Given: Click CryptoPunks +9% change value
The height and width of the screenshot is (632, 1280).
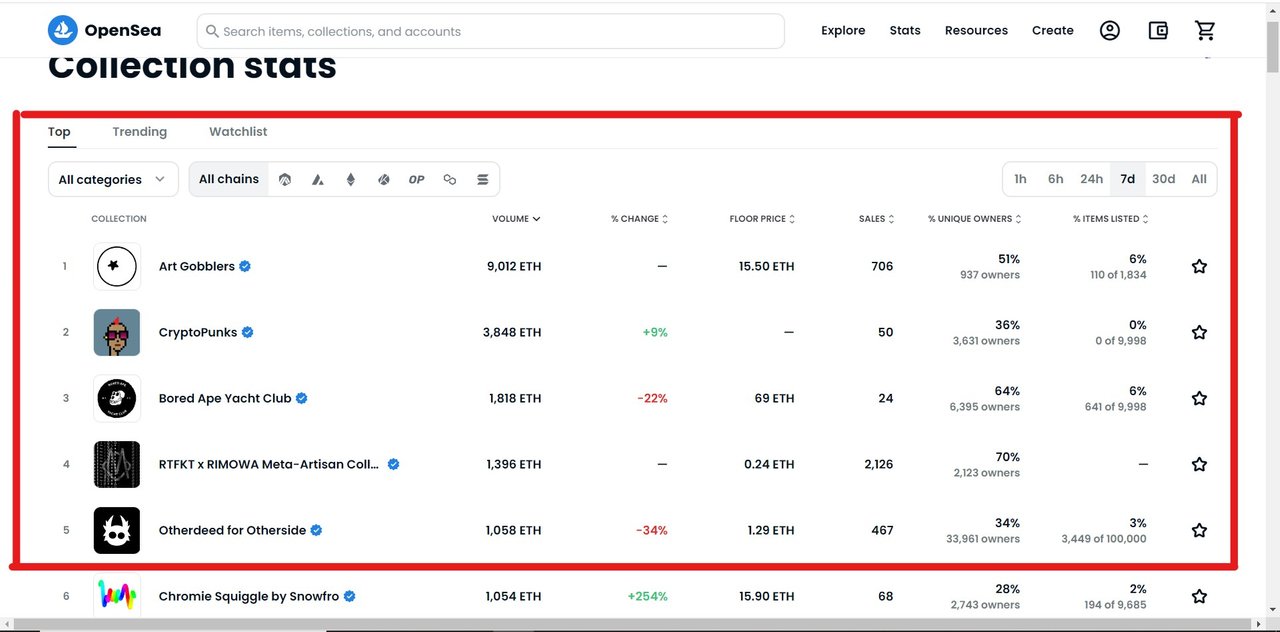Looking at the screenshot, I should (655, 332).
